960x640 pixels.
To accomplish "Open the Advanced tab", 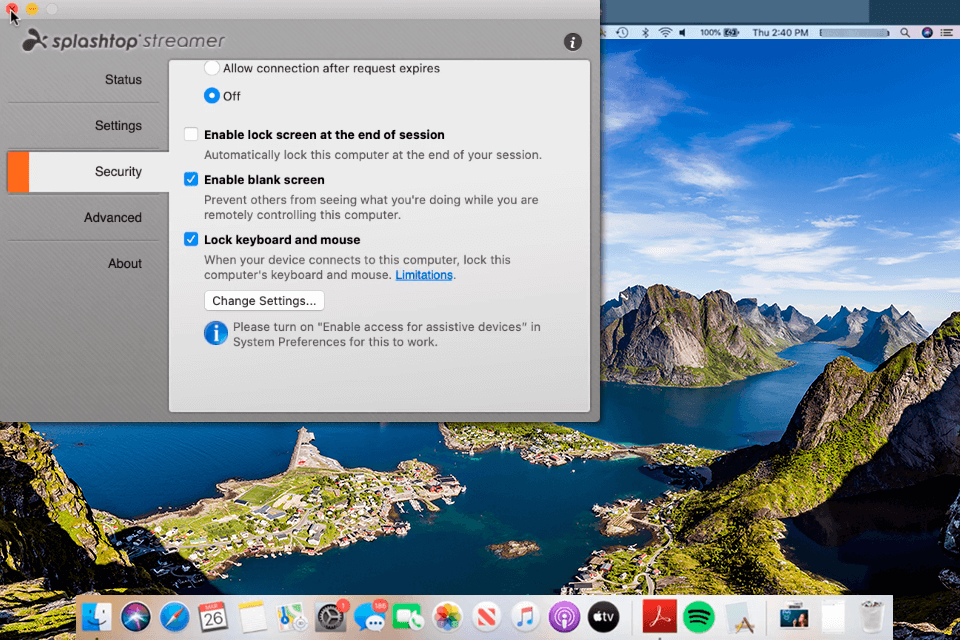I will pos(113,217).
